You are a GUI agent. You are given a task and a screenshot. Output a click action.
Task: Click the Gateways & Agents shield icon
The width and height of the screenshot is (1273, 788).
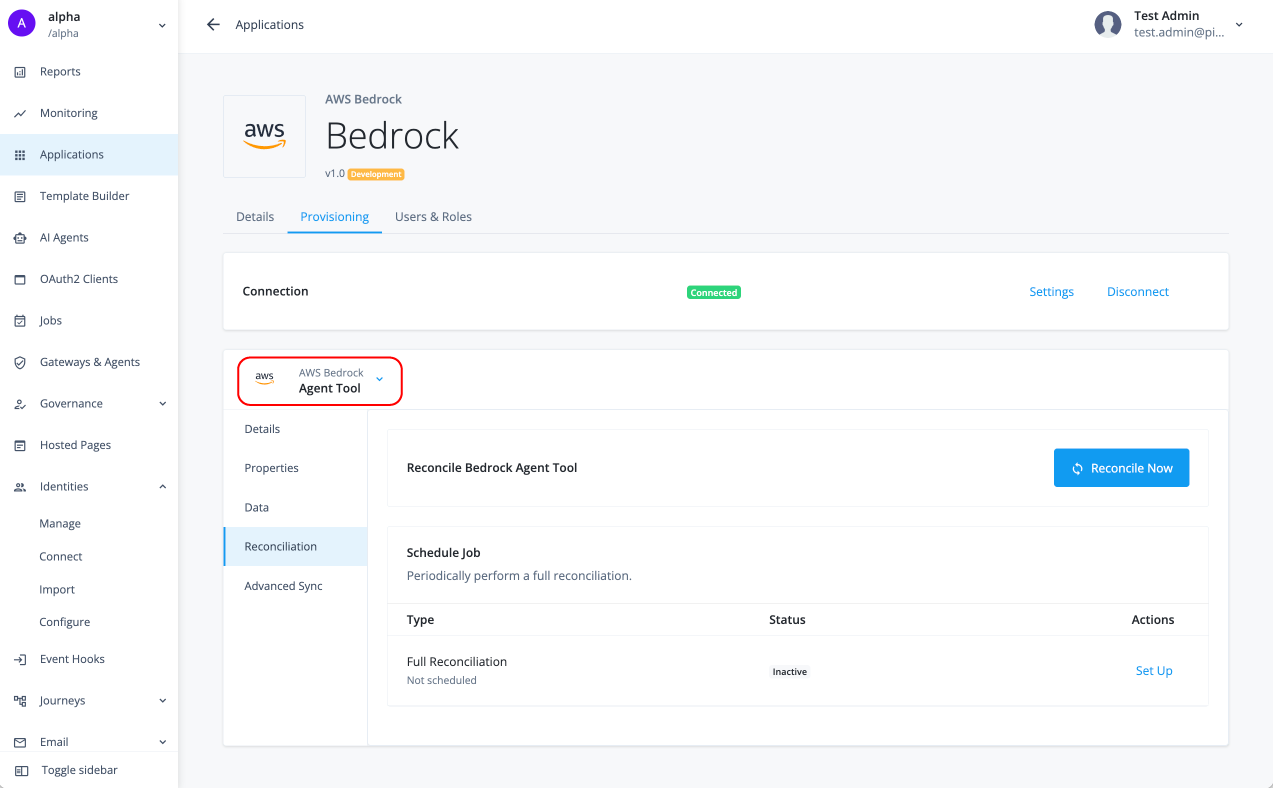[20, 363]
